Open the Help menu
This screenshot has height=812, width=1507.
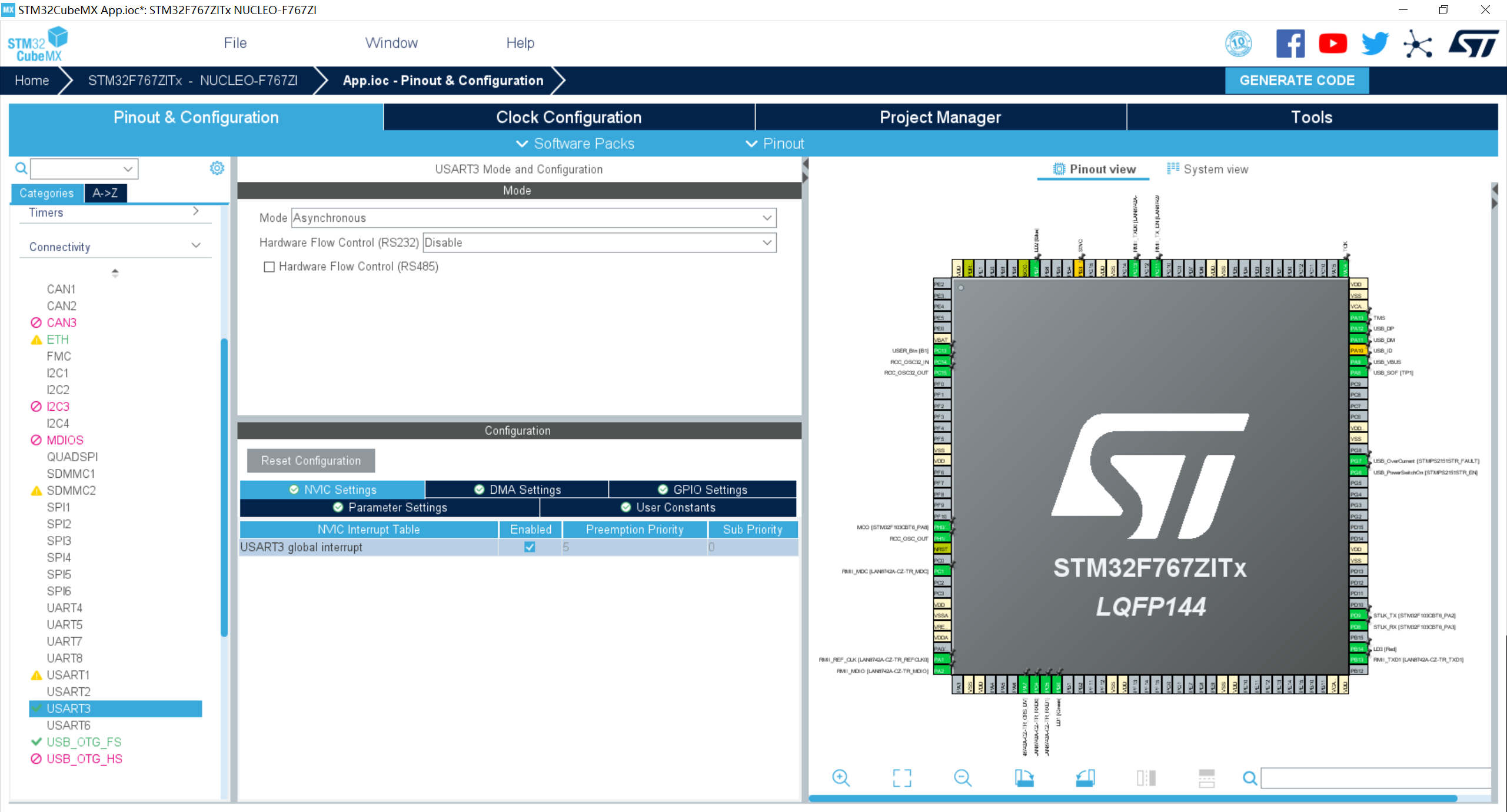click(x=520, y=43)
